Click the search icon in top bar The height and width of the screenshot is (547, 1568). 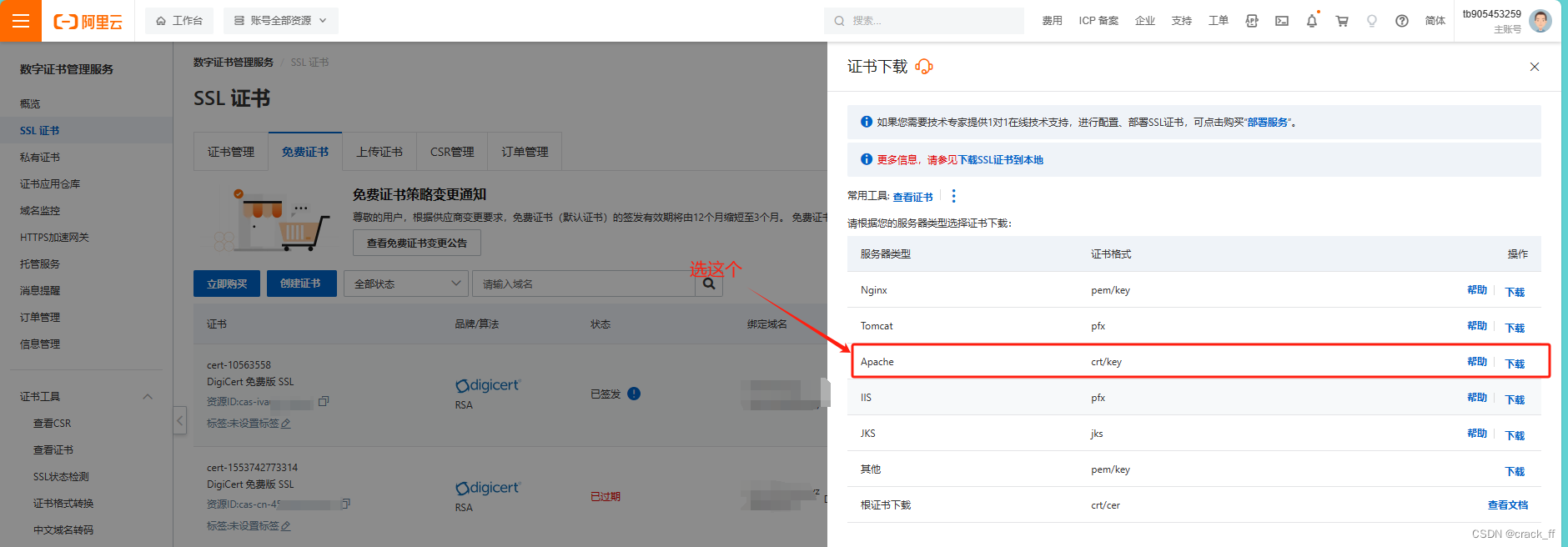pyautogui.click(x=839, y=21)
